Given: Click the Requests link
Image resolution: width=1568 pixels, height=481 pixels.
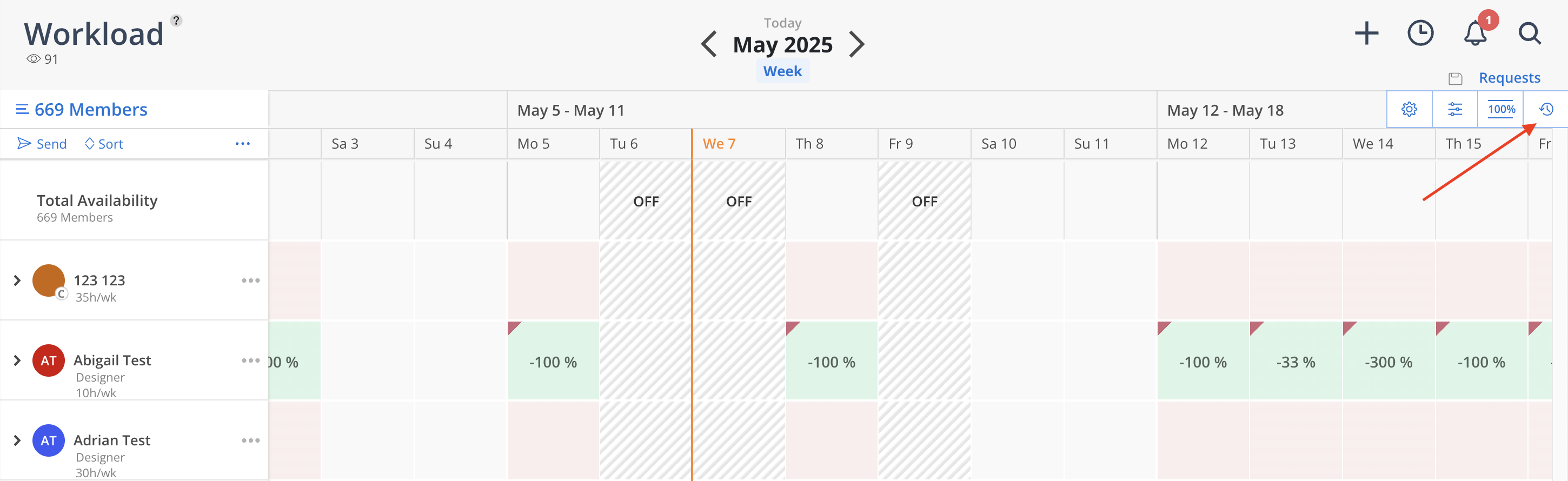Looking at the screenshot, I should coord(1509,78).
